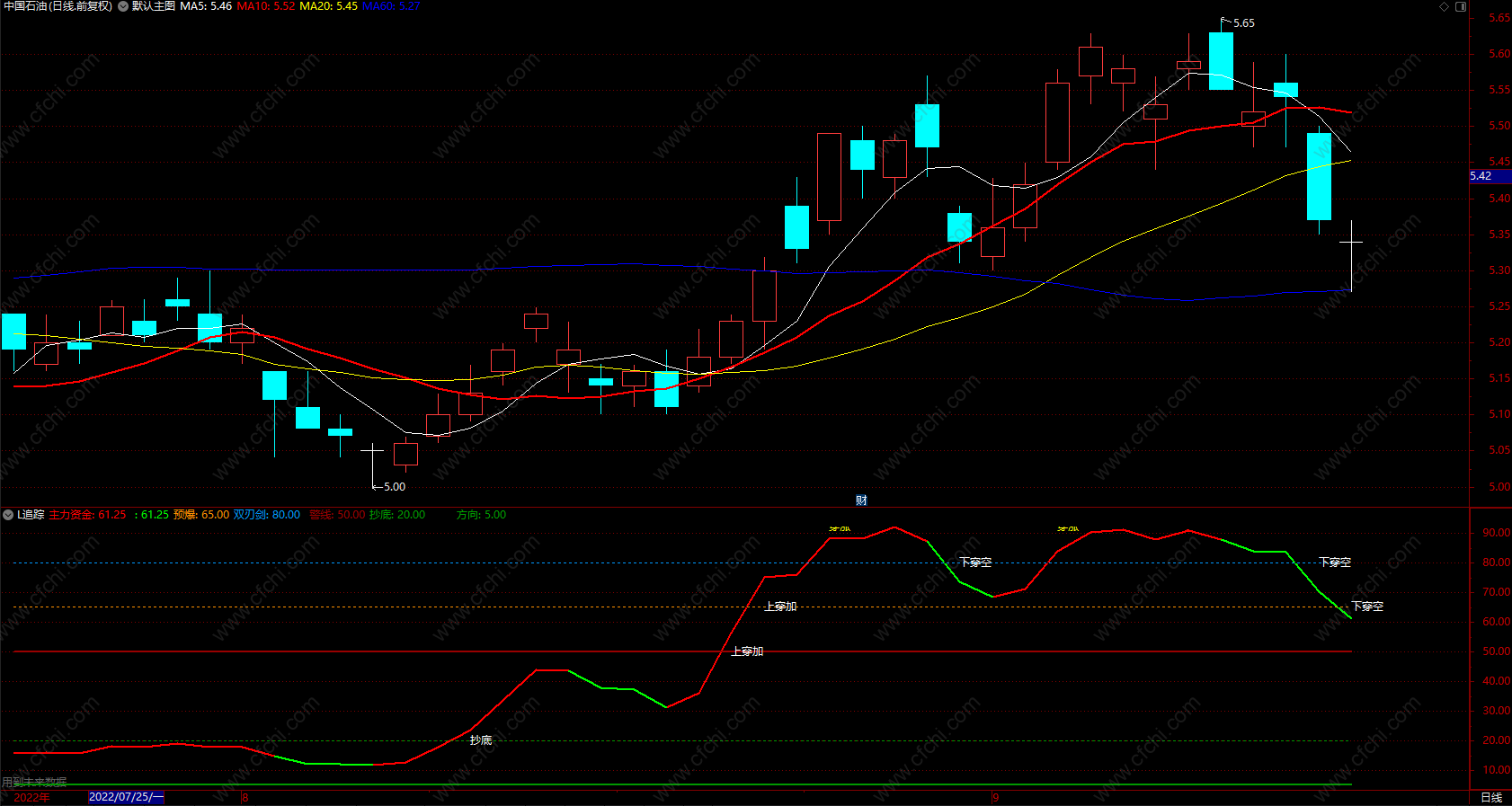Select the MA5: 5.46 legend value
Screen dimensions: 1512x806
click(x=206, y=6)
